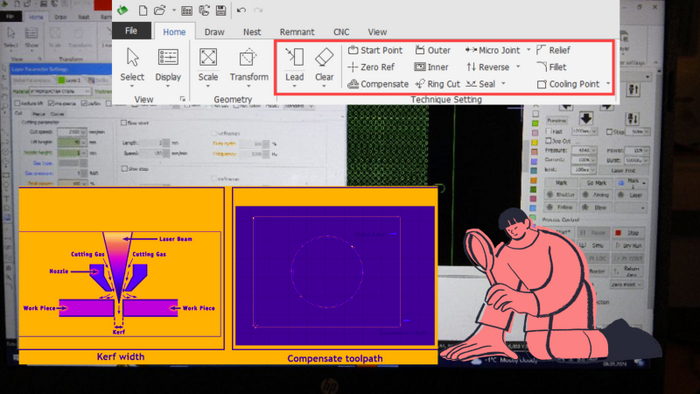Click the Clear eraser icon
700x394 pixels.
(x=324, y=57)
